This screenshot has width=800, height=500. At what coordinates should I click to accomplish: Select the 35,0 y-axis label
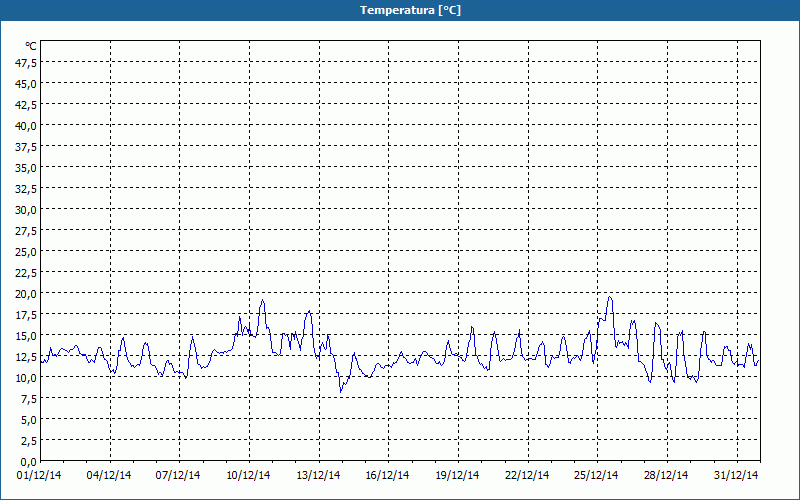click(x=27, y=168)
